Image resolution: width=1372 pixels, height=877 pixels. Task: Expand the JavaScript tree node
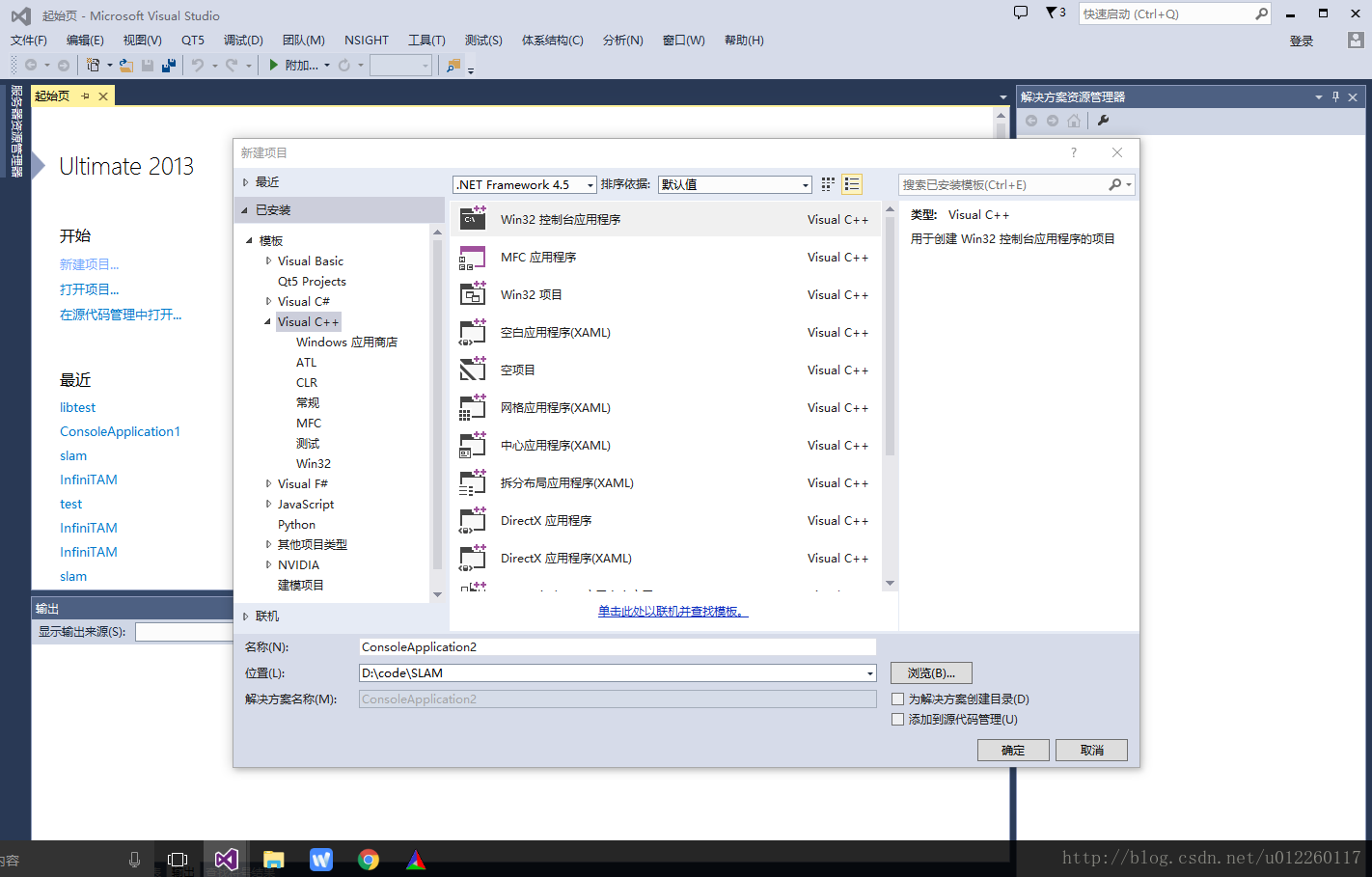268,504
